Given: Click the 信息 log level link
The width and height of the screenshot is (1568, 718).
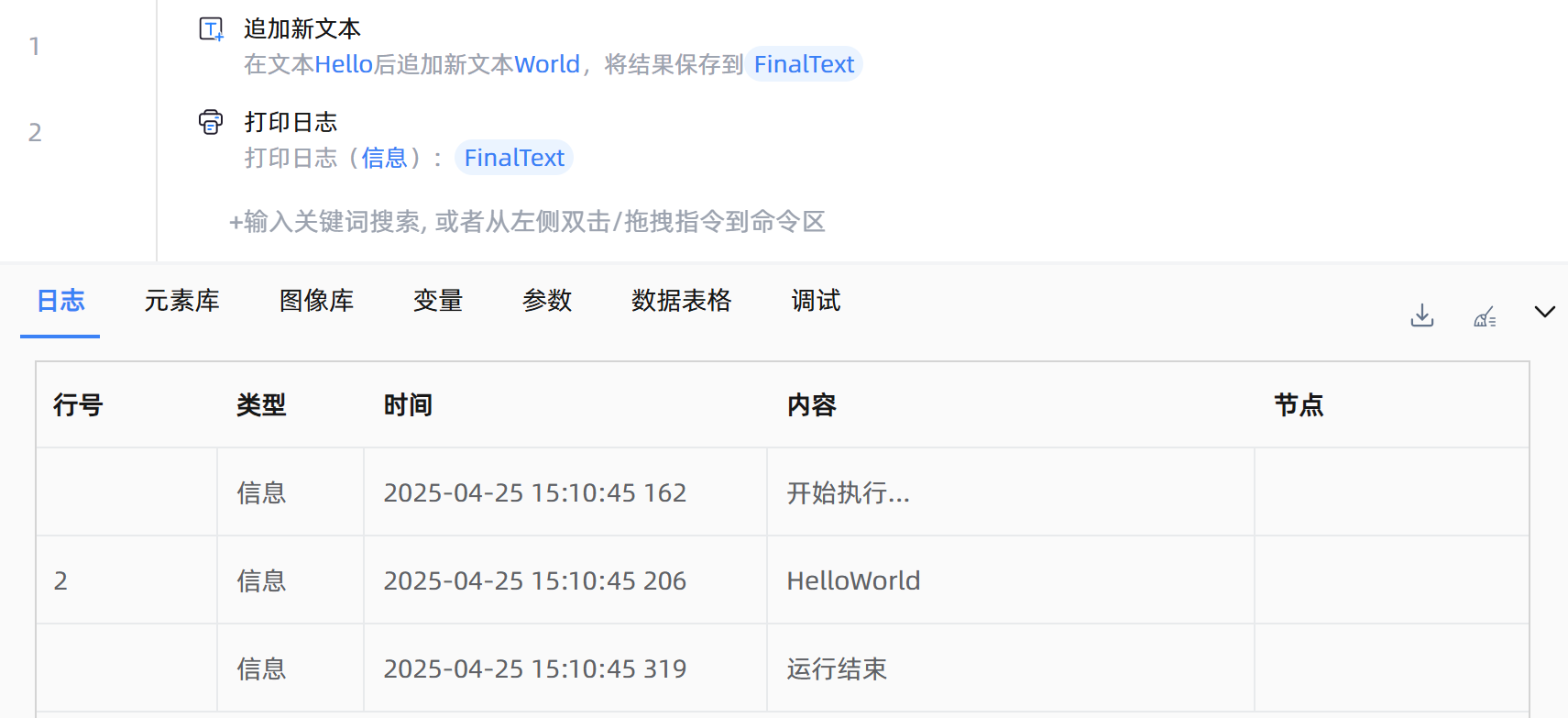Looking at the screenshot, I should [x=384, y=158].
